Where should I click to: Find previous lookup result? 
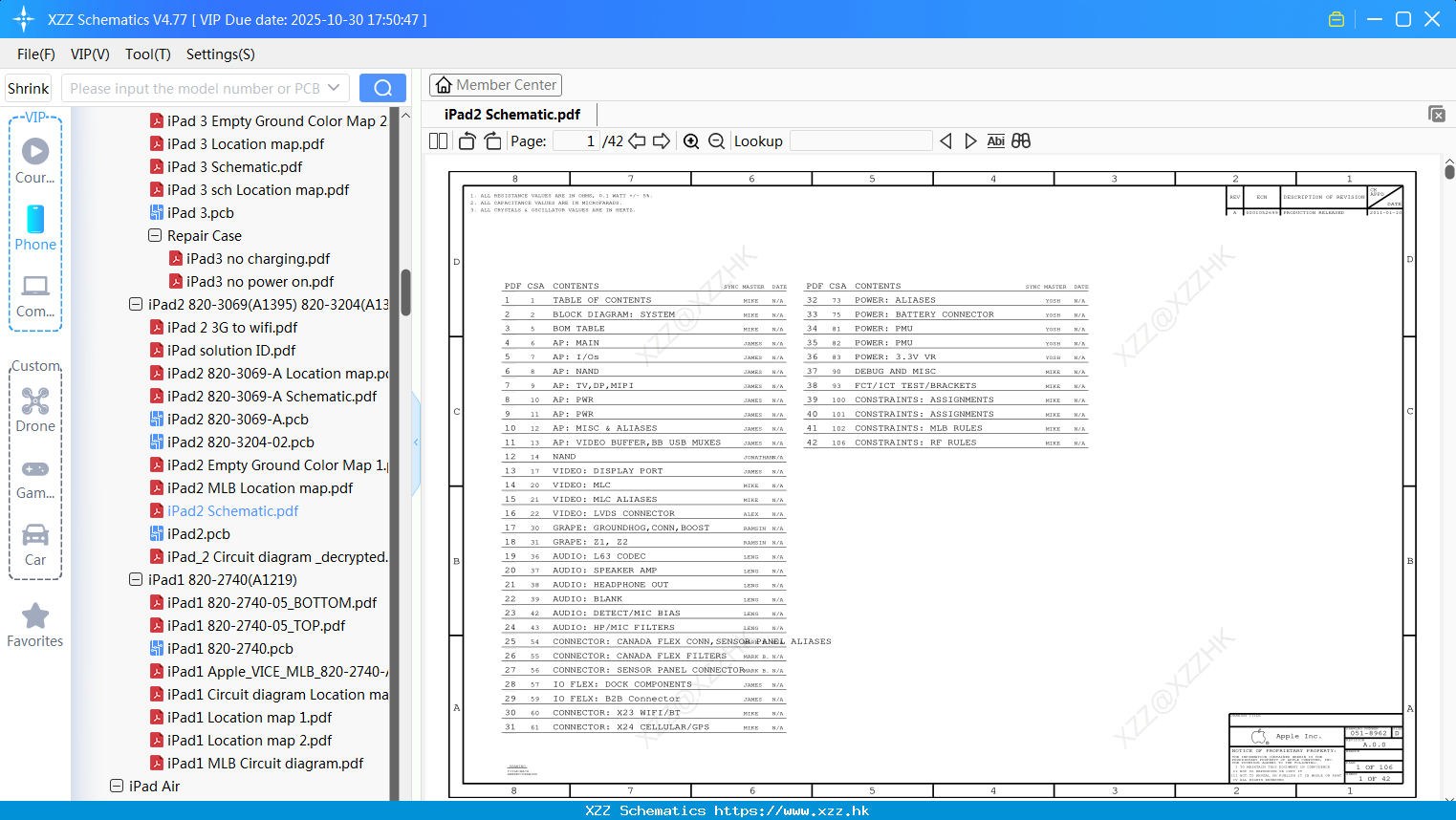(945, 141)
